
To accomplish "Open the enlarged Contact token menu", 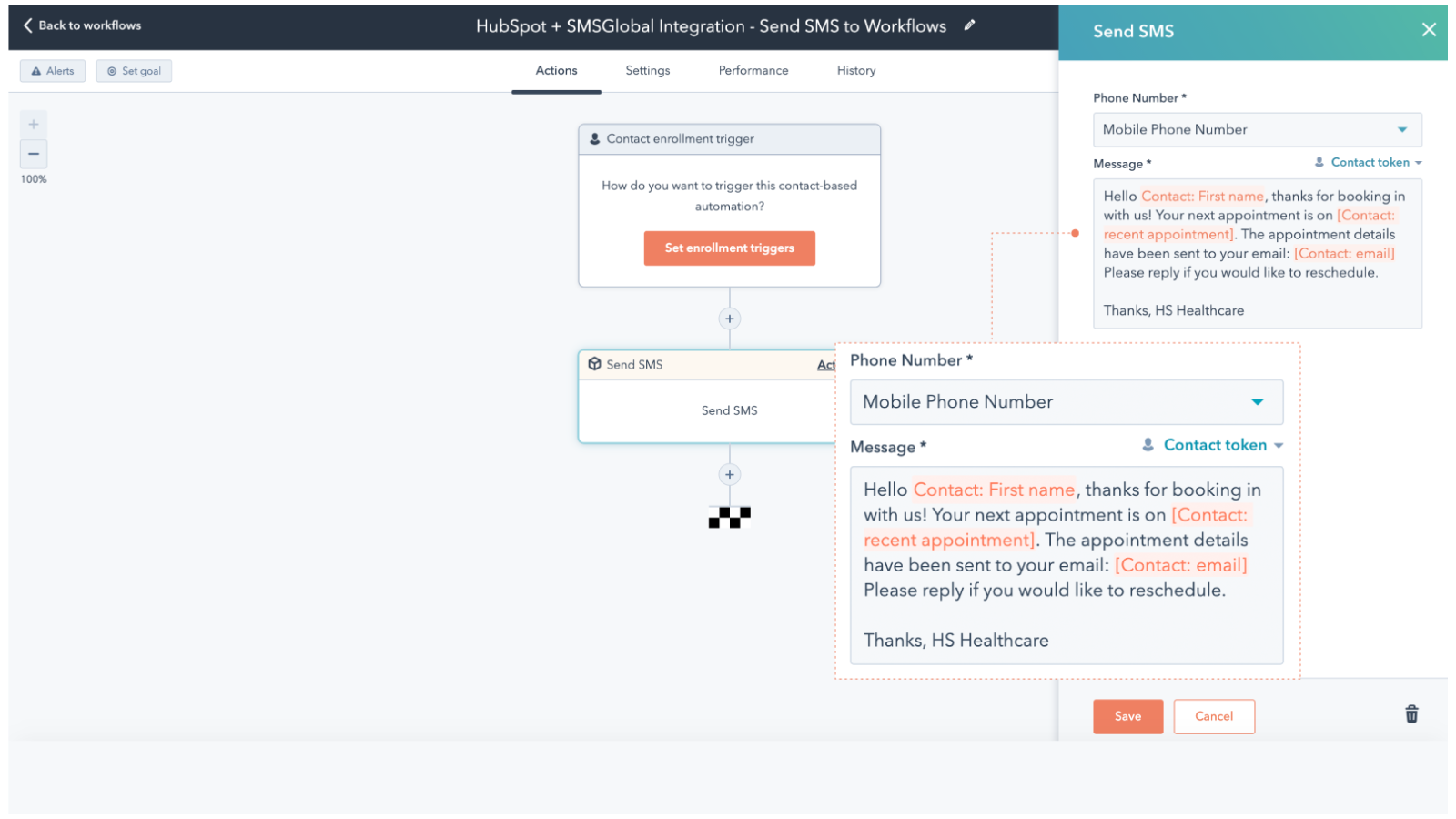I will coord(1212,445).
